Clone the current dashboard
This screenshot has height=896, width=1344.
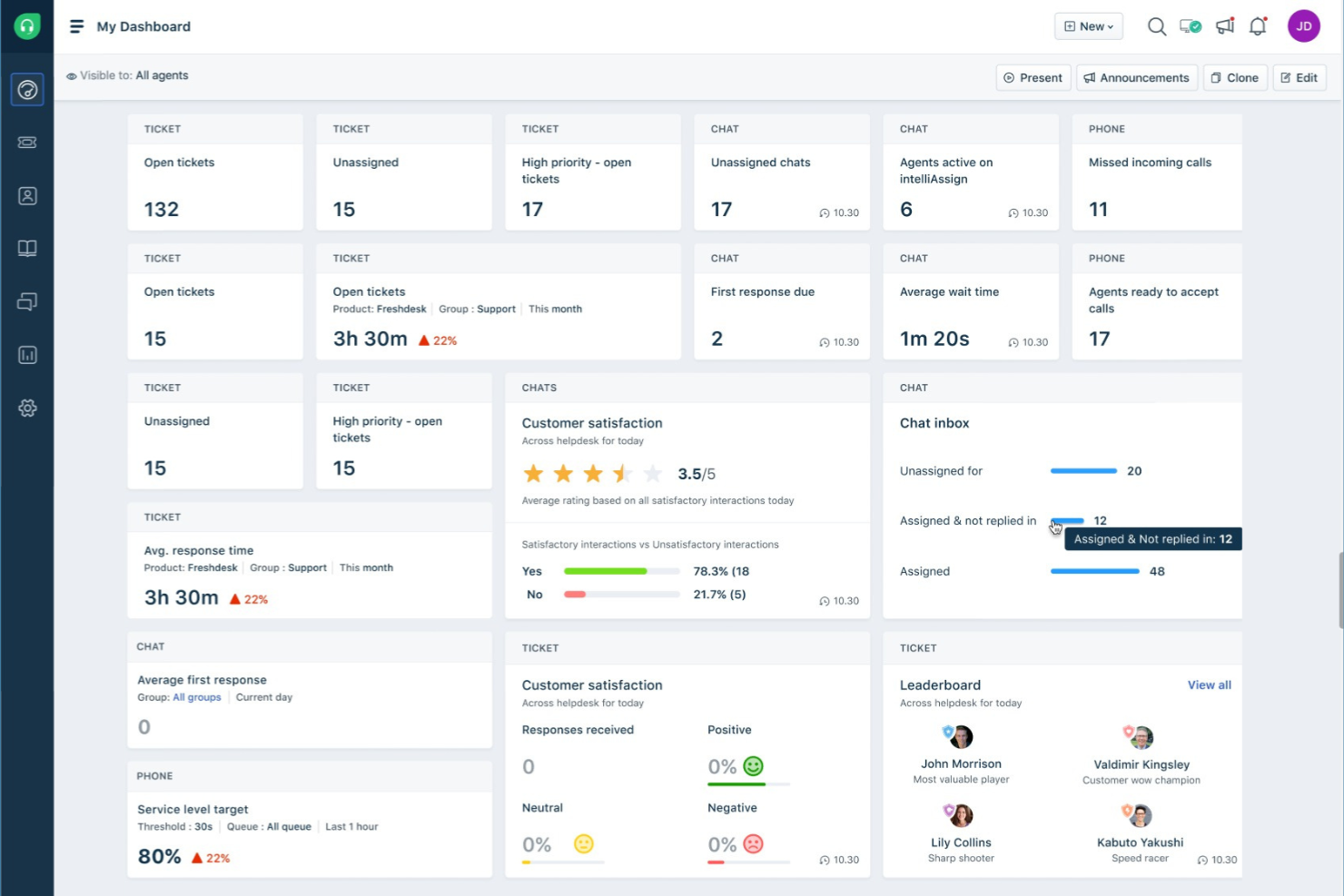pos(1235,77)
